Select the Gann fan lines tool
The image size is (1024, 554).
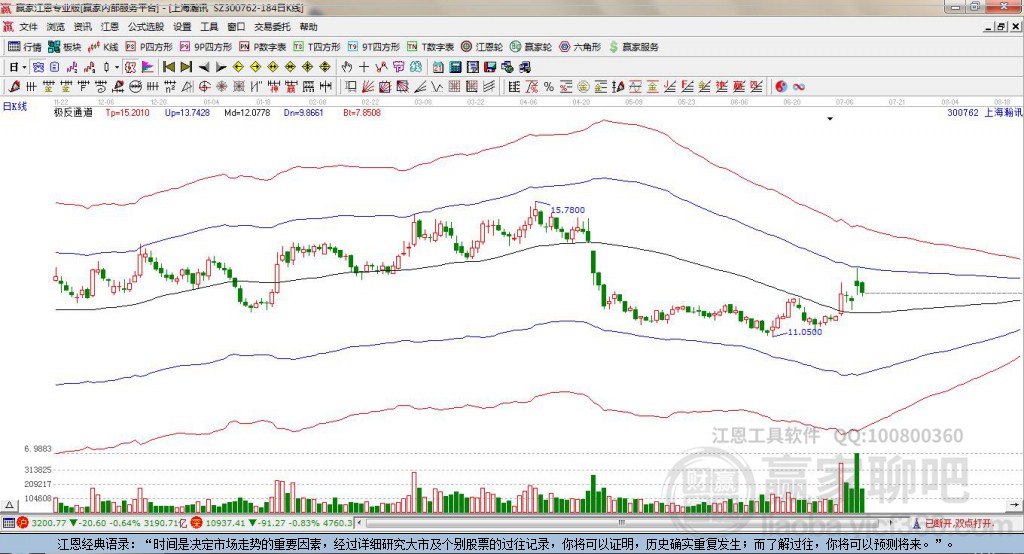pyautogui.click(x=367, y=86)
